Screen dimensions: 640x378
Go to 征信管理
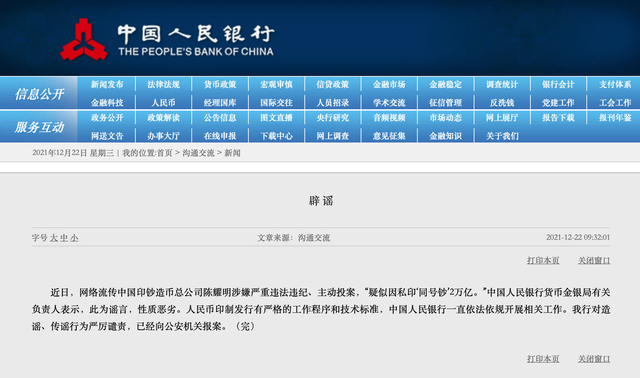click(445, 102)
